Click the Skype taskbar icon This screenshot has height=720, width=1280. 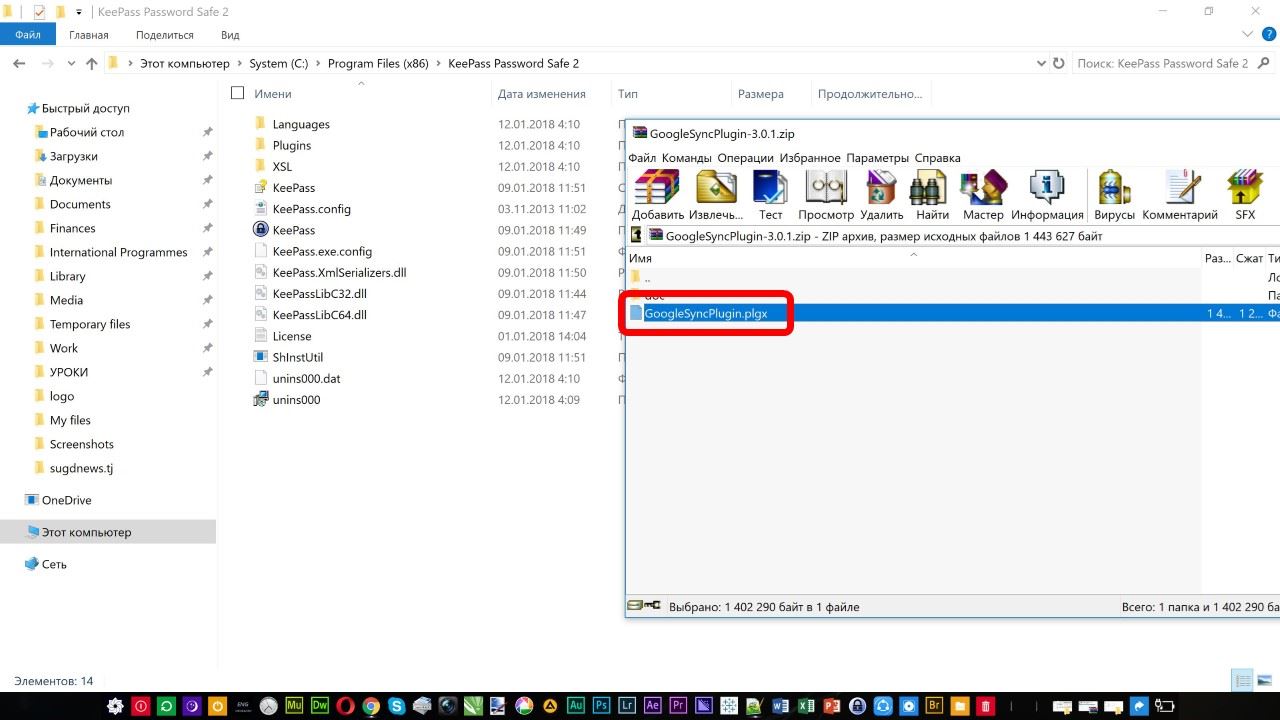click(x=397, y=706)
